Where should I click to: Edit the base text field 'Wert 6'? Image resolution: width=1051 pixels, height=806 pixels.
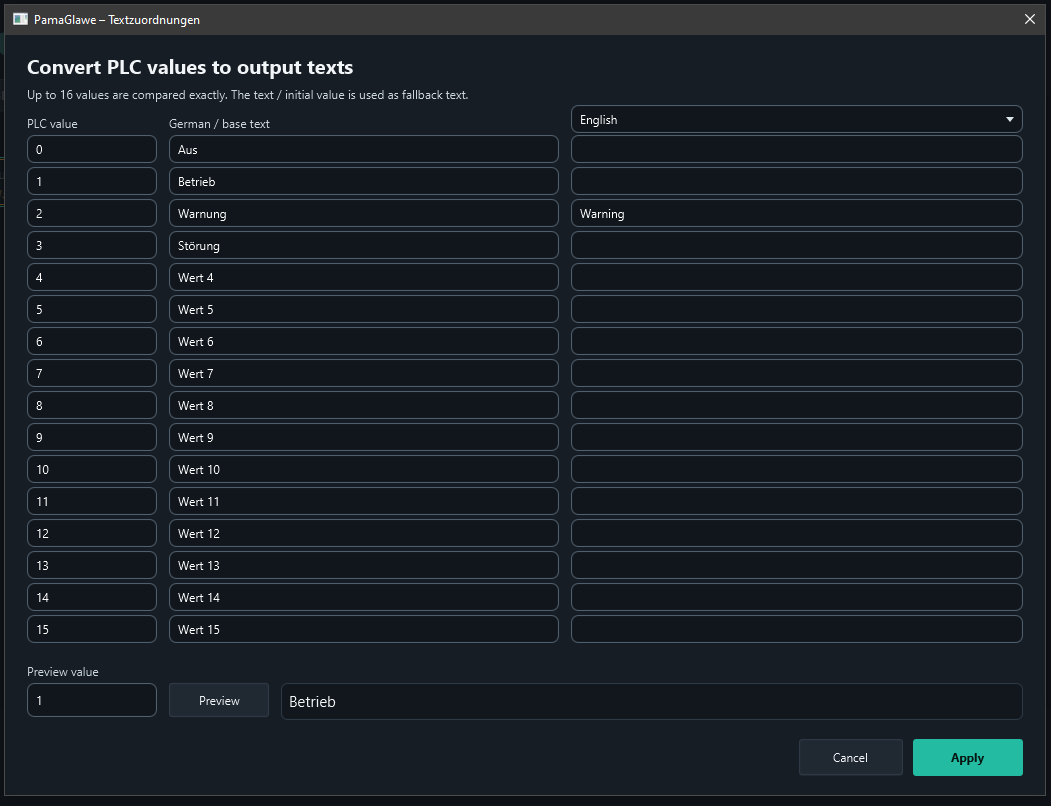coord(363,341)
